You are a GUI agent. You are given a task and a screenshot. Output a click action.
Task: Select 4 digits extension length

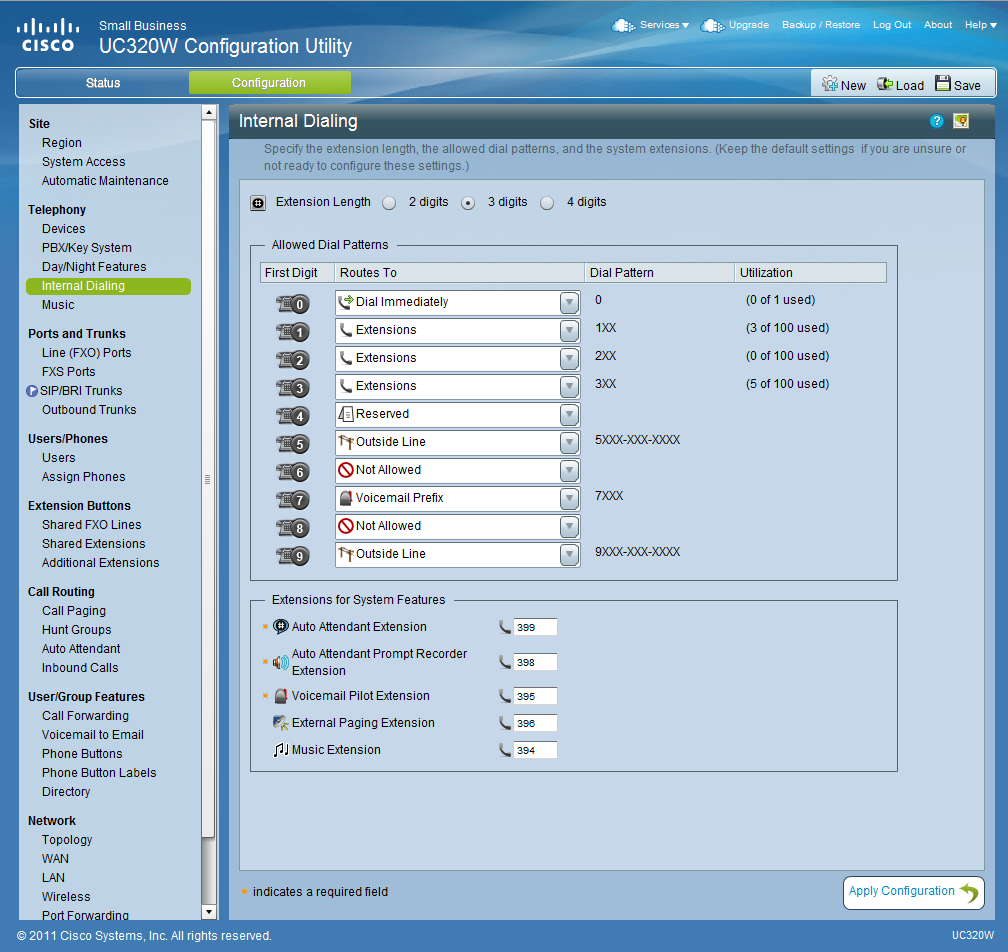tap(547, 203)
